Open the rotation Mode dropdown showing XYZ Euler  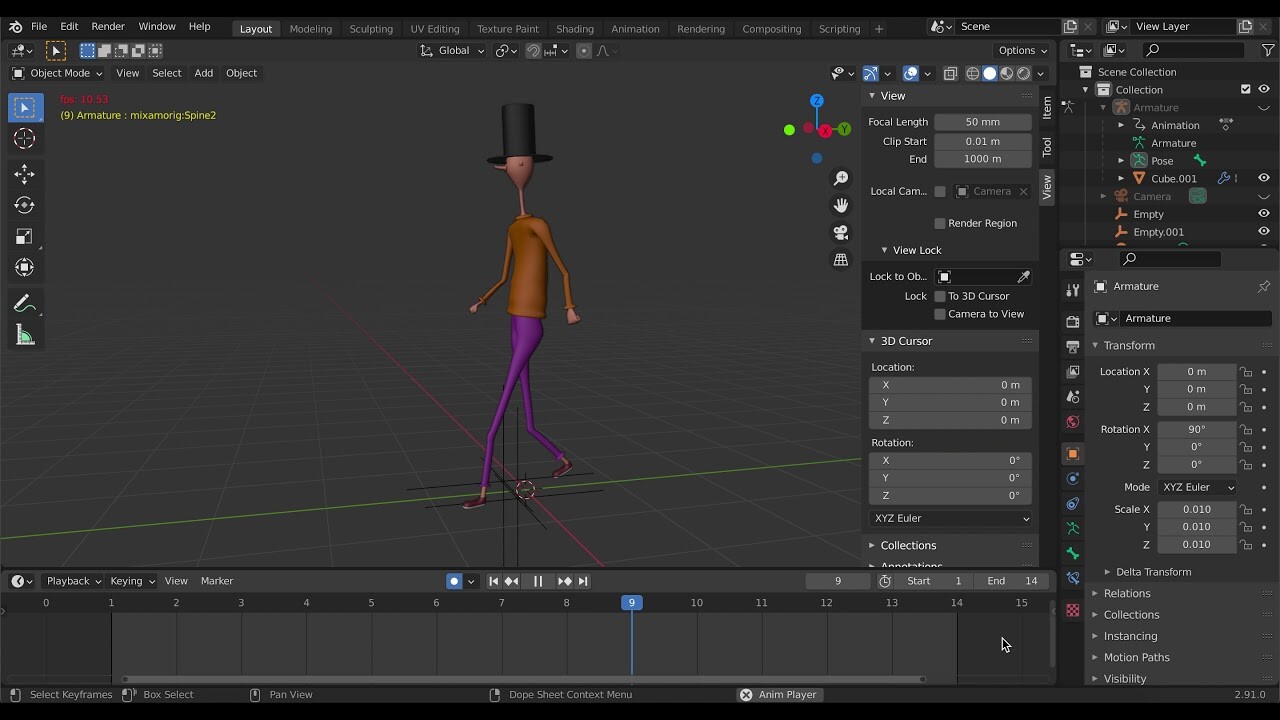[1197, 487]
